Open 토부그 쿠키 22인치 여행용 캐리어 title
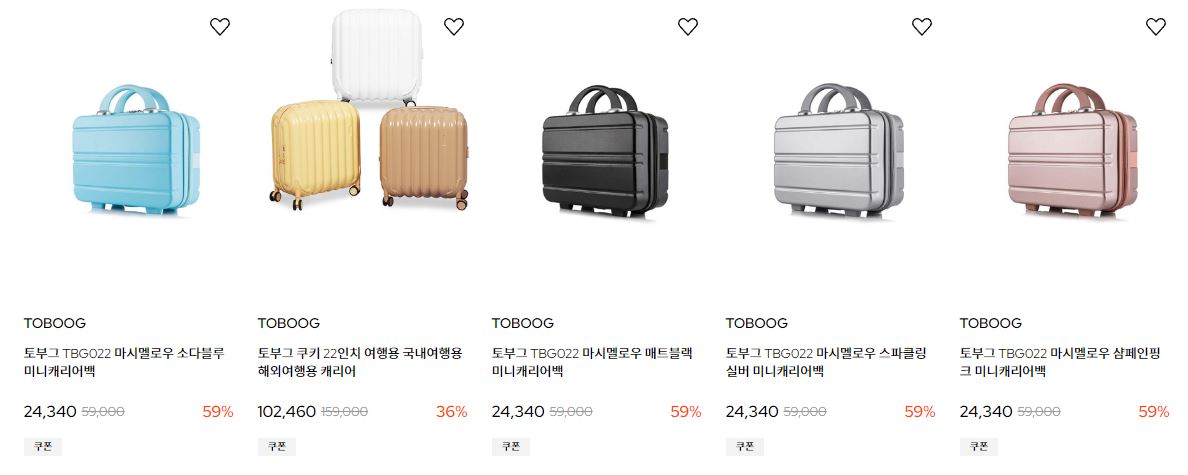Image resolution: width=1188 pixels, height=475 pixels. [360, 362]
